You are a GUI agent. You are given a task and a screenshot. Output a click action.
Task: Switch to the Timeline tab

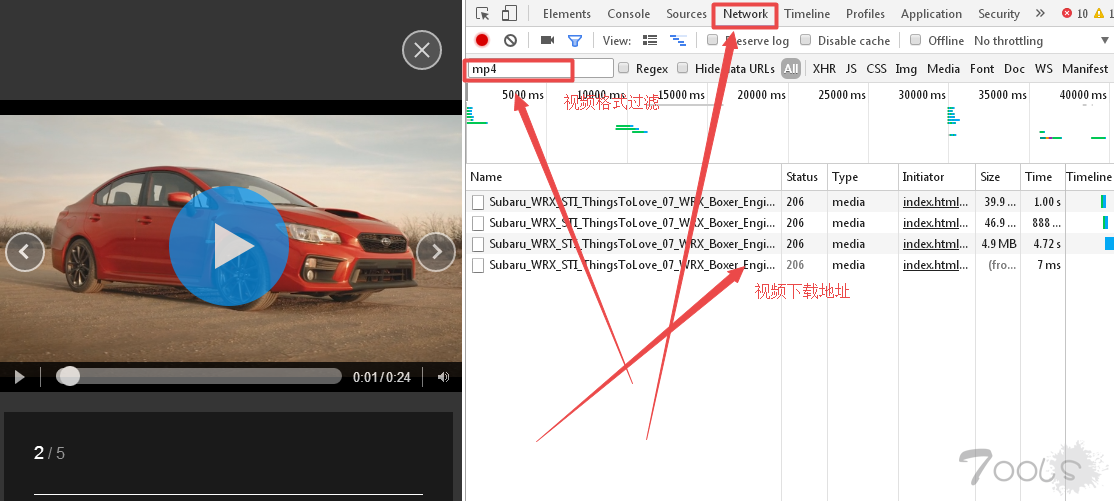(807, 14)
